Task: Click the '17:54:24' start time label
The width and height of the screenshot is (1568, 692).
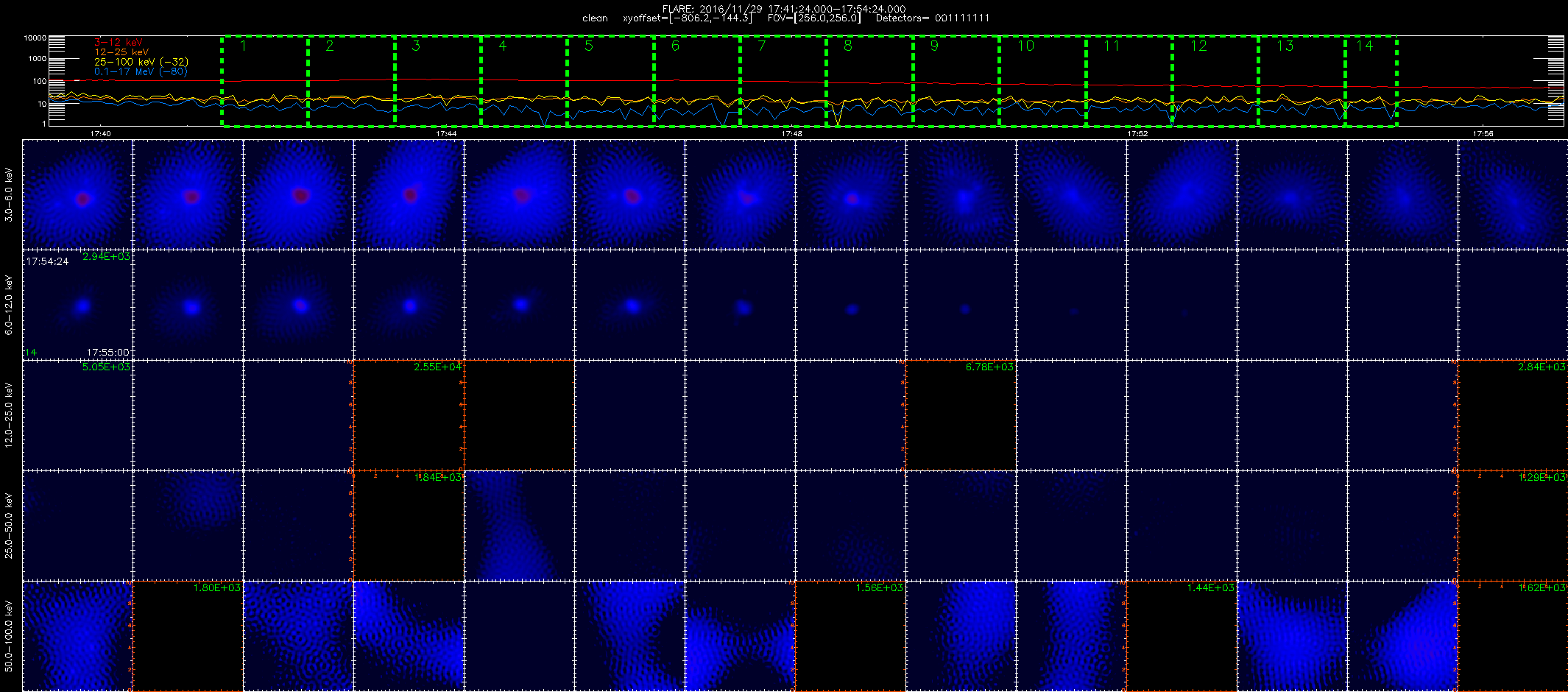Action: pyautogui.click(x=47, y=261)
